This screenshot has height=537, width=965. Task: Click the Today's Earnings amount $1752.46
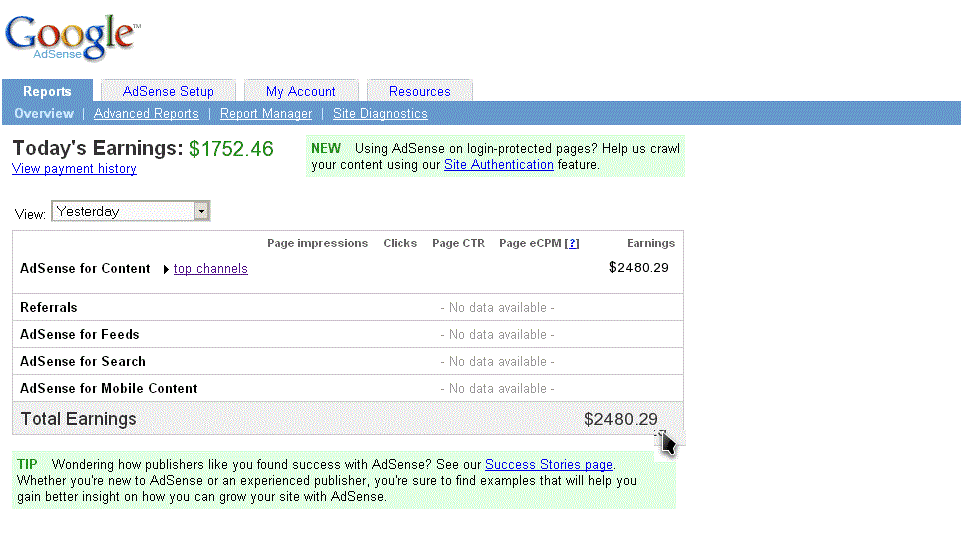pos(231,149)
